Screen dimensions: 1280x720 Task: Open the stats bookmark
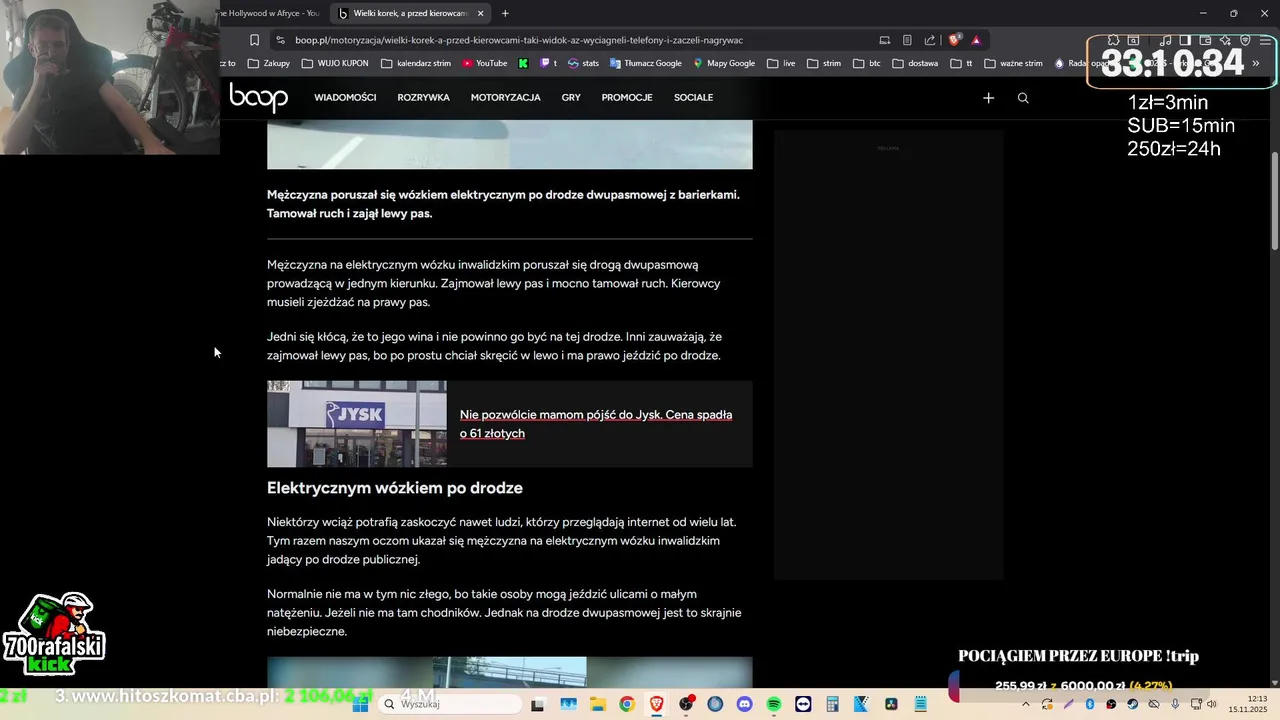pyautogui.click(x=583, y=63)
